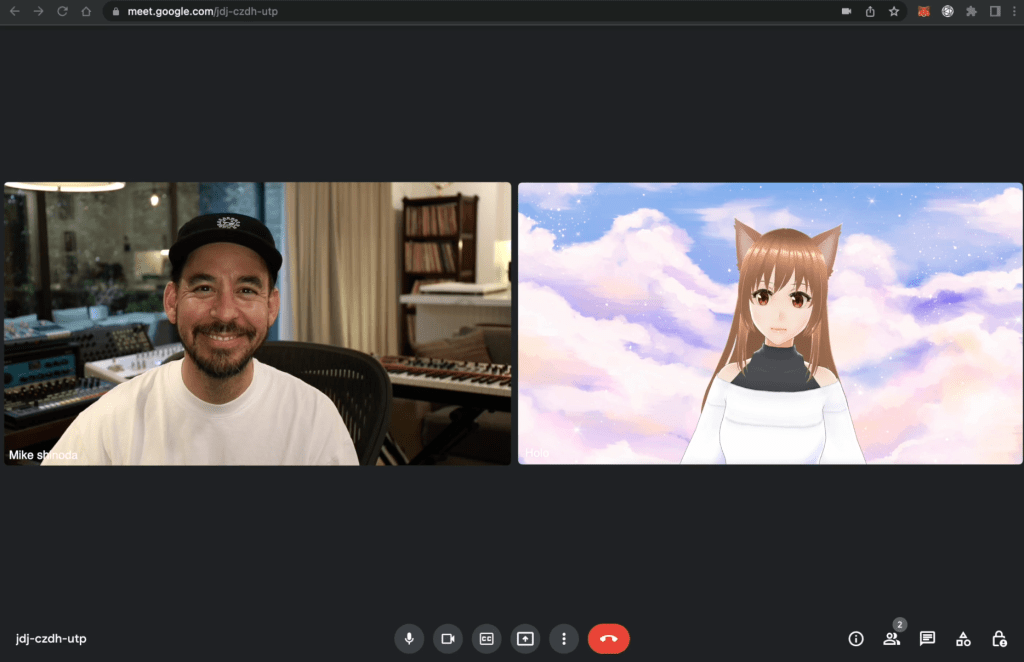
Task: Toggle closed captions on
Action: 487,638
